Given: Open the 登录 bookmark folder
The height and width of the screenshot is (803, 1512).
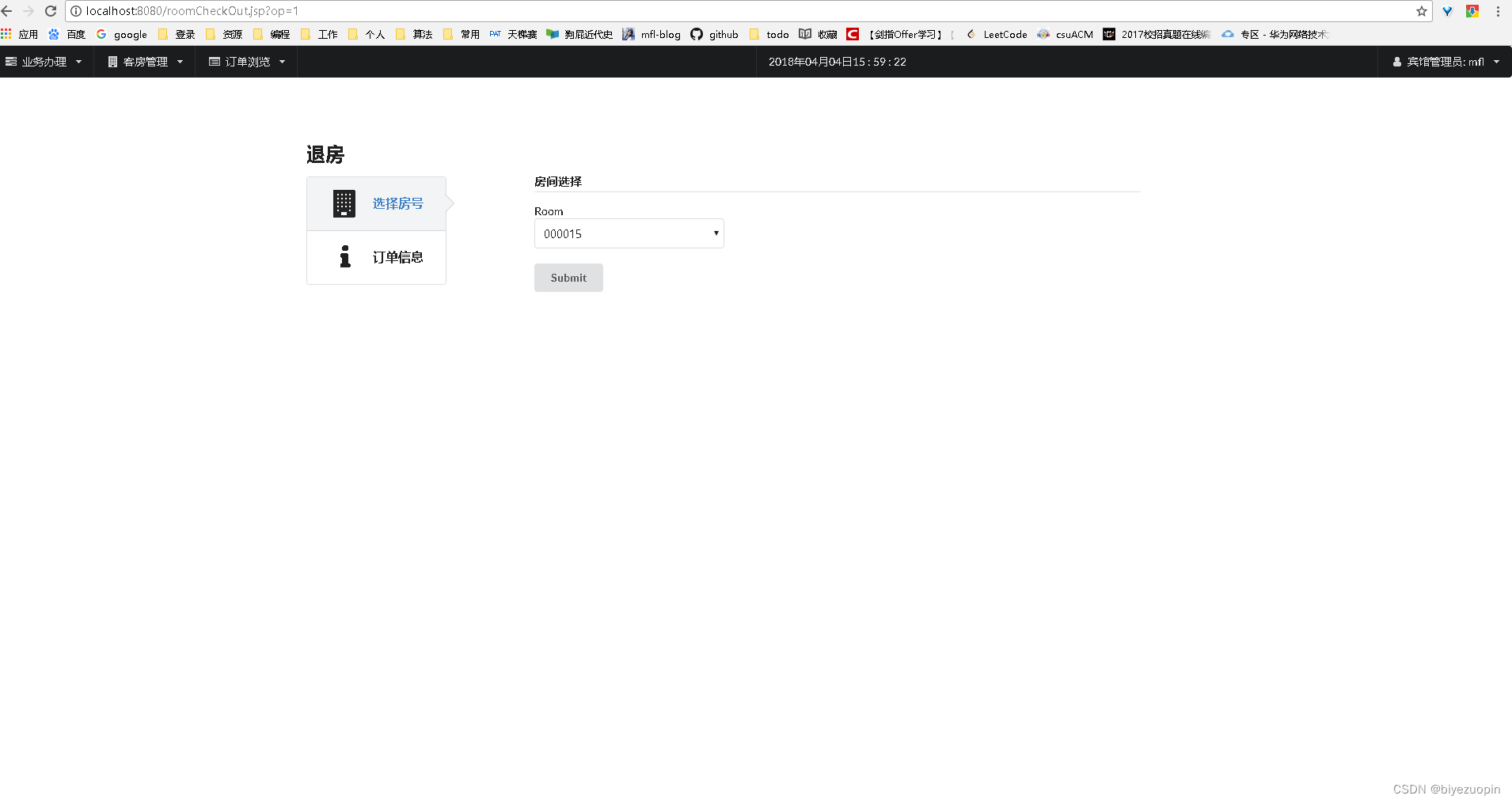Looking at the screenshot, I should click(x=177, y=34).
